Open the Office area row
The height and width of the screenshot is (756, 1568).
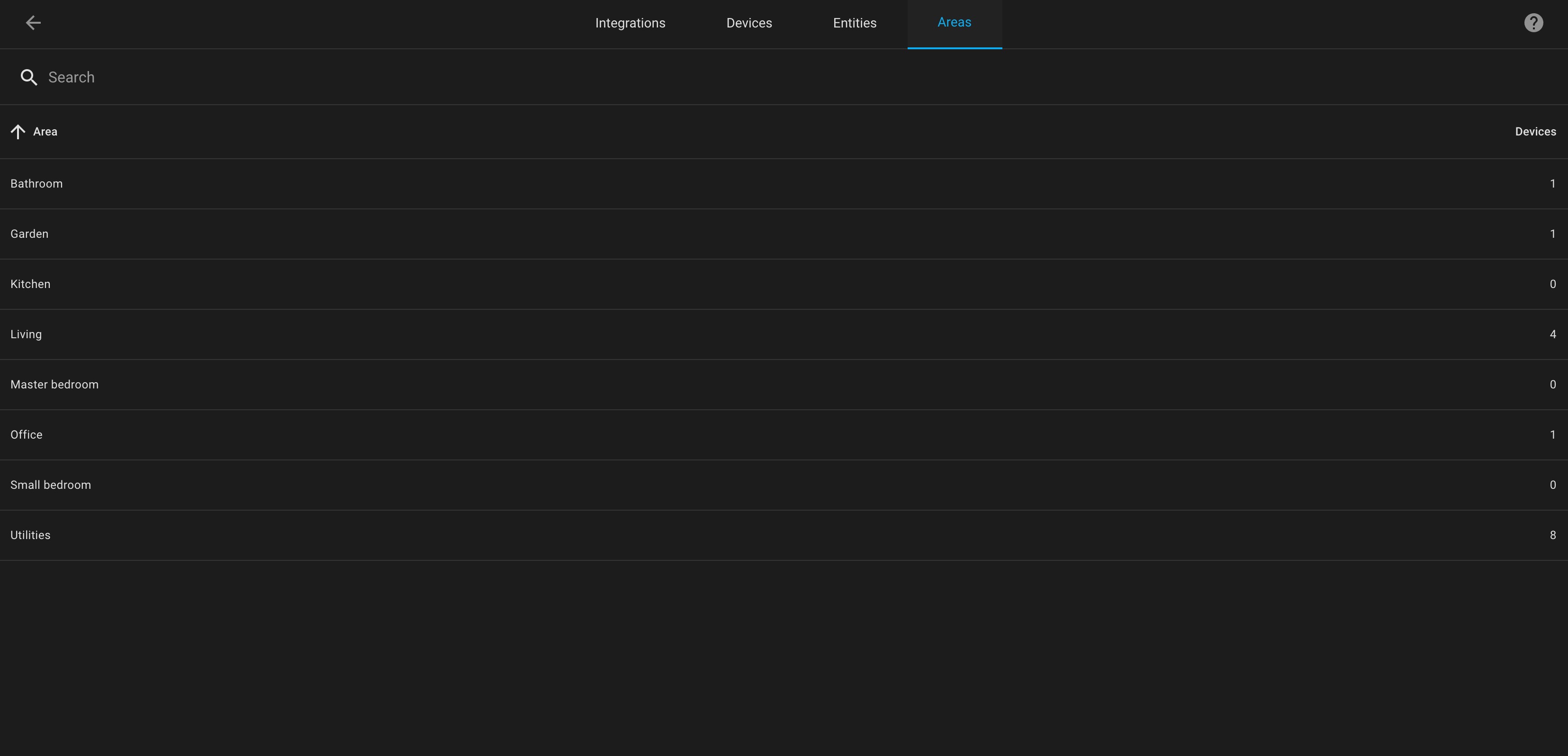coord(784,435)
